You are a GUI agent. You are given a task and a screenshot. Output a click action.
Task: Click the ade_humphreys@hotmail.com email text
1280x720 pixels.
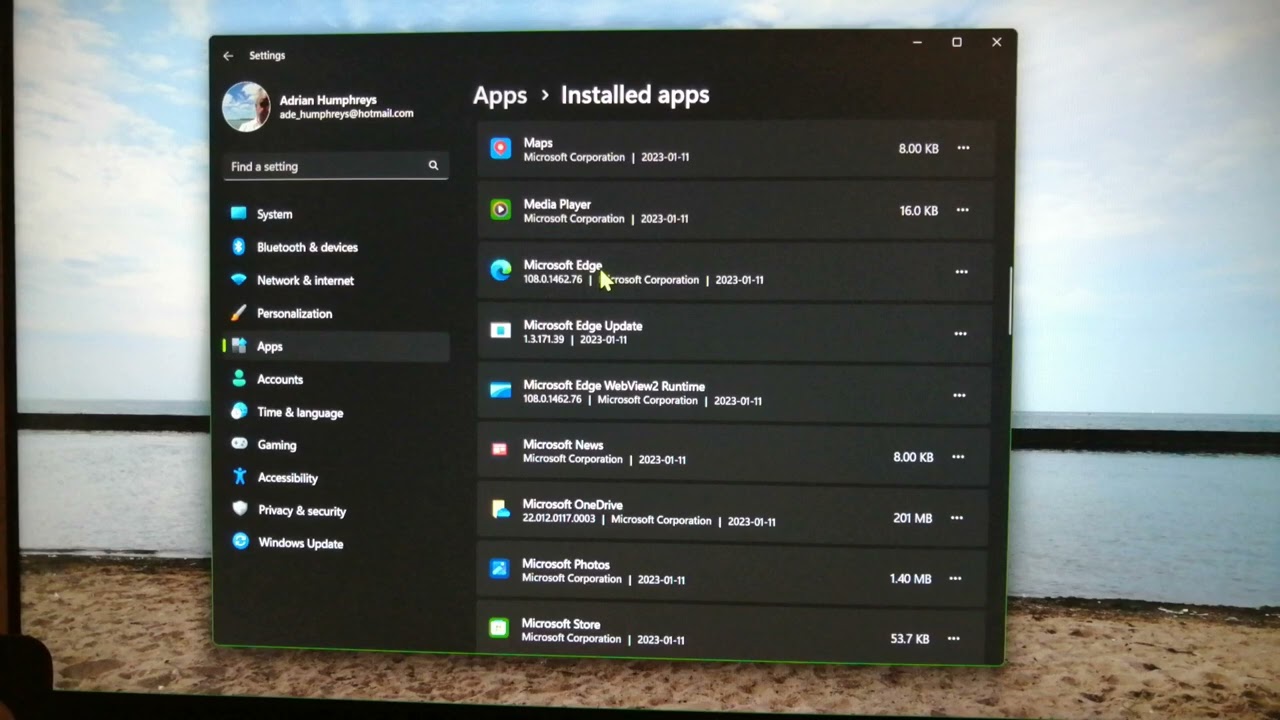346,114
